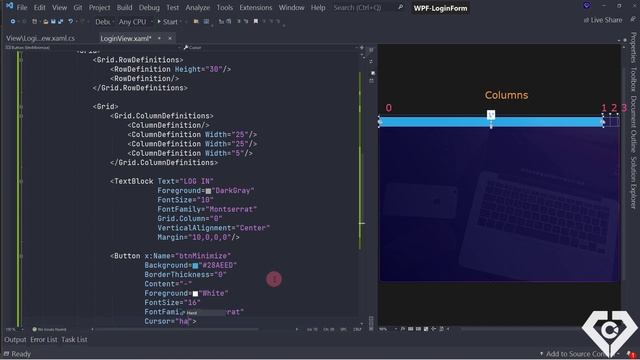Viewport: 640px width, 360px height.
Task: Open the Document Outline side panel
Action: tap(633, 124)
